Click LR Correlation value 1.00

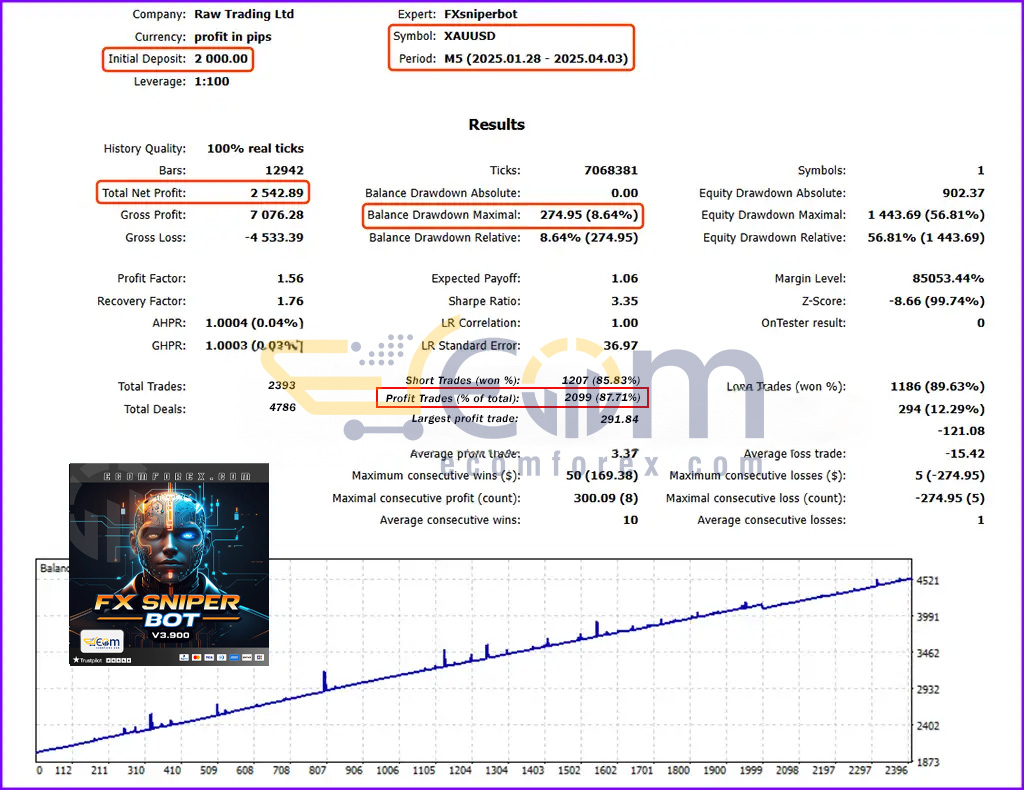click(624, 323)
